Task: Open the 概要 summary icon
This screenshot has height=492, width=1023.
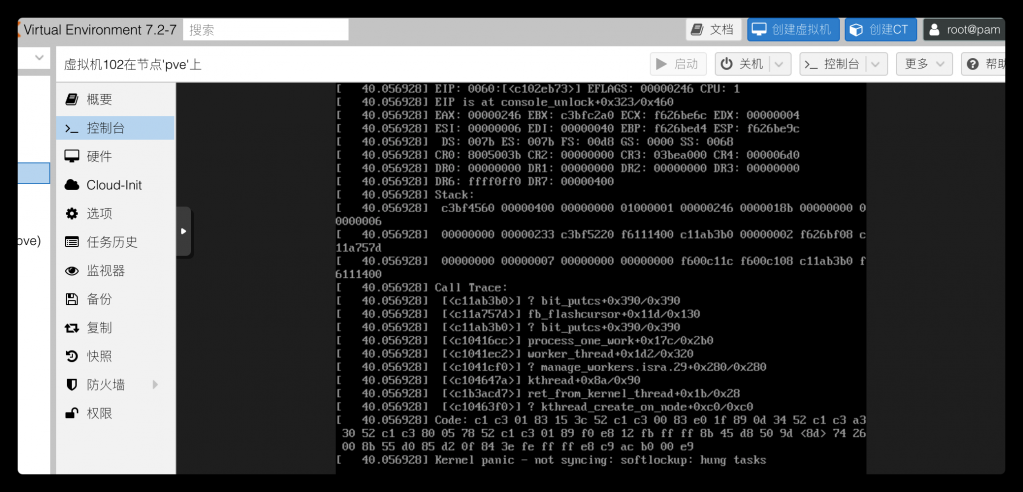Action: pos(71,100)
